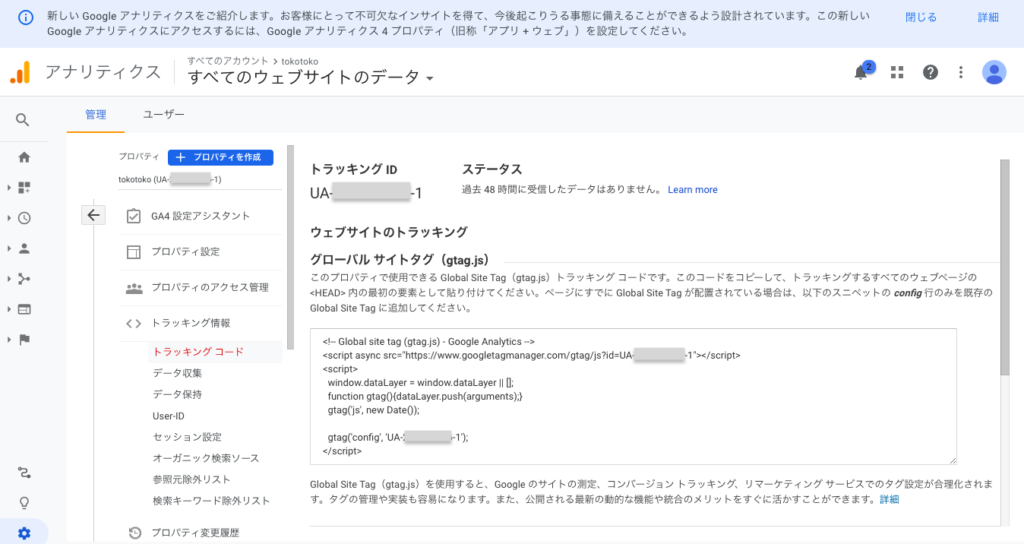Open the Realtime clock icon
The width and height of the screenshot is (1024, 544).
point(24,218)
